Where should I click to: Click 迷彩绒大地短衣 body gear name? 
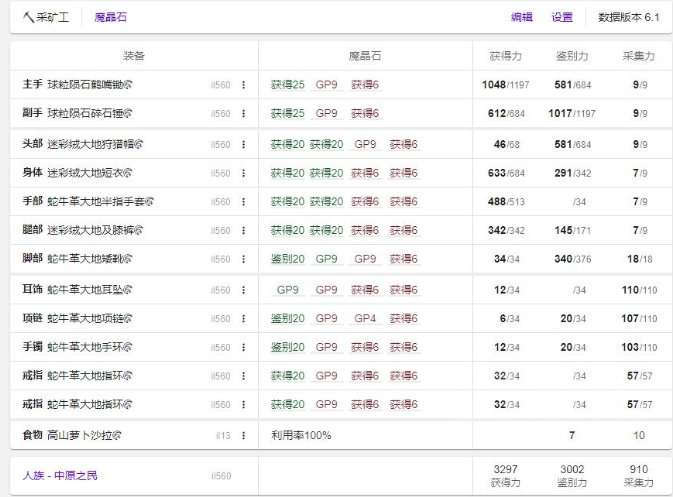pyautogui.click(x=85, y=173)
